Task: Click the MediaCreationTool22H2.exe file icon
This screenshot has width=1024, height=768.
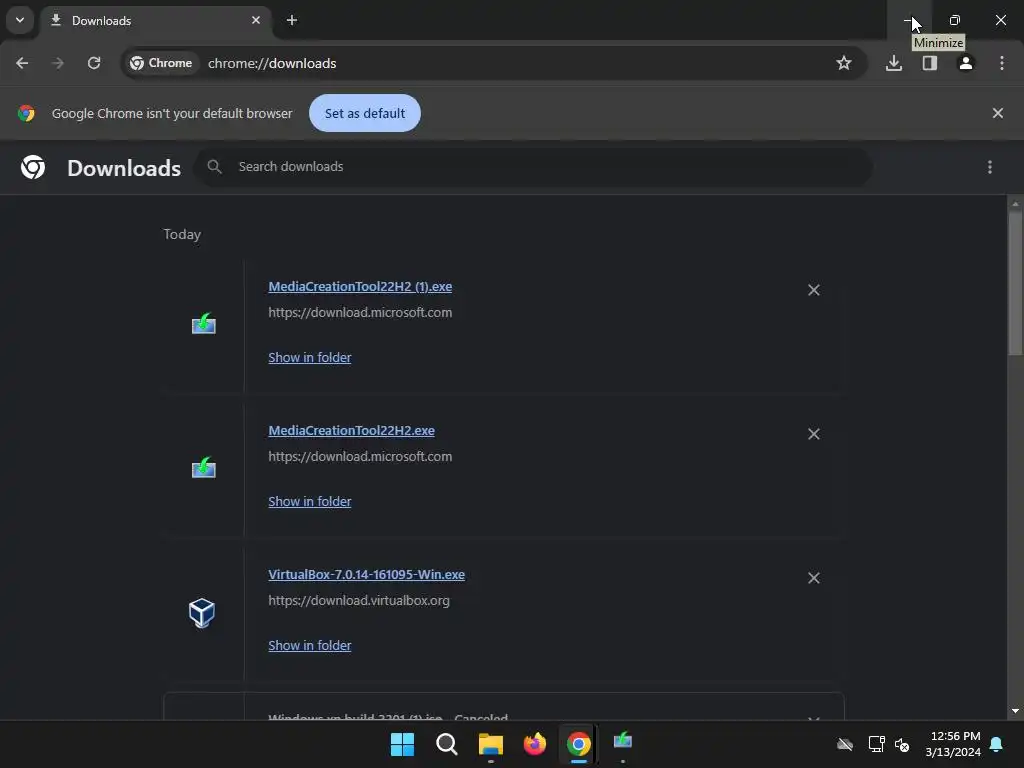Action: (204, 468)
